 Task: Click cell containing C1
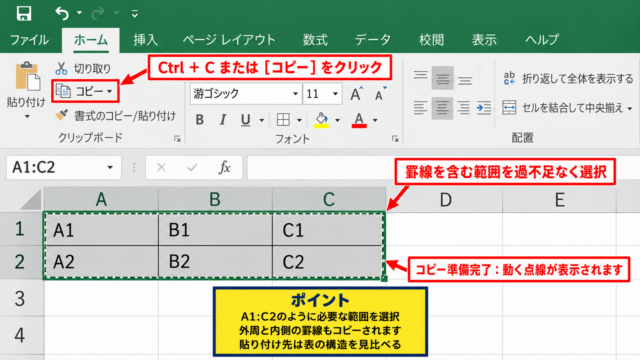coord(329,229)
